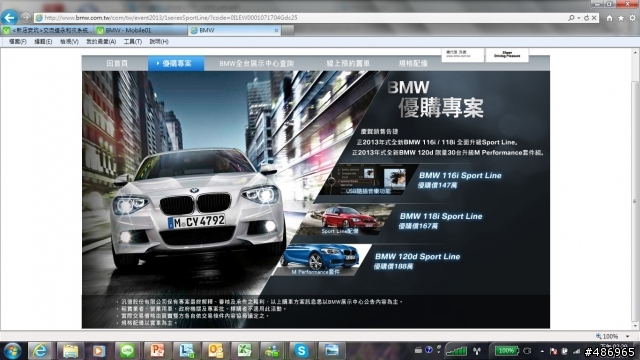Image resolution: width=640 pixels, height=360 pixels.
Task: Open Skype from the taskbar
Action: point(301,351)
